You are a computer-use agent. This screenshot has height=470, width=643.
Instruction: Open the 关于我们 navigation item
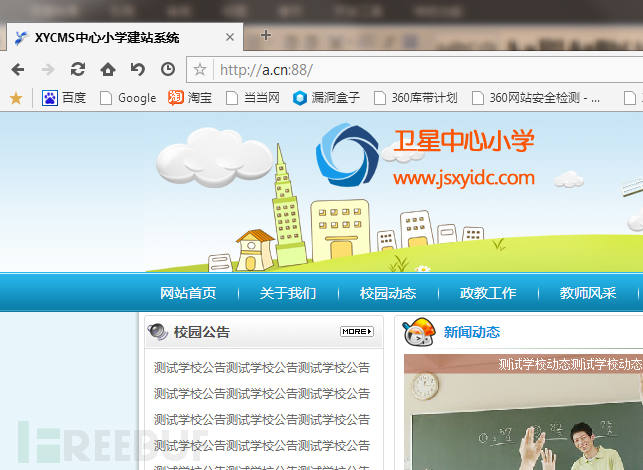(x=288, y=293)
